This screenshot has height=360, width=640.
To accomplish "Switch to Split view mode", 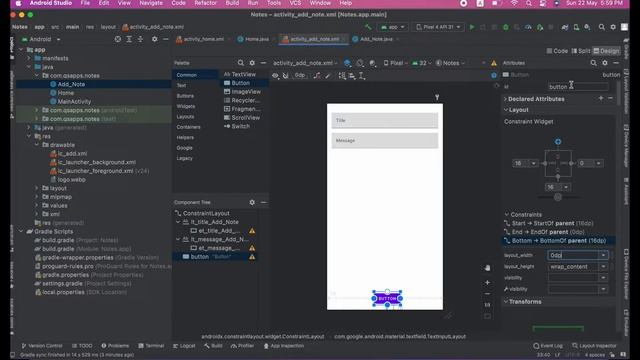I will 581,51.
